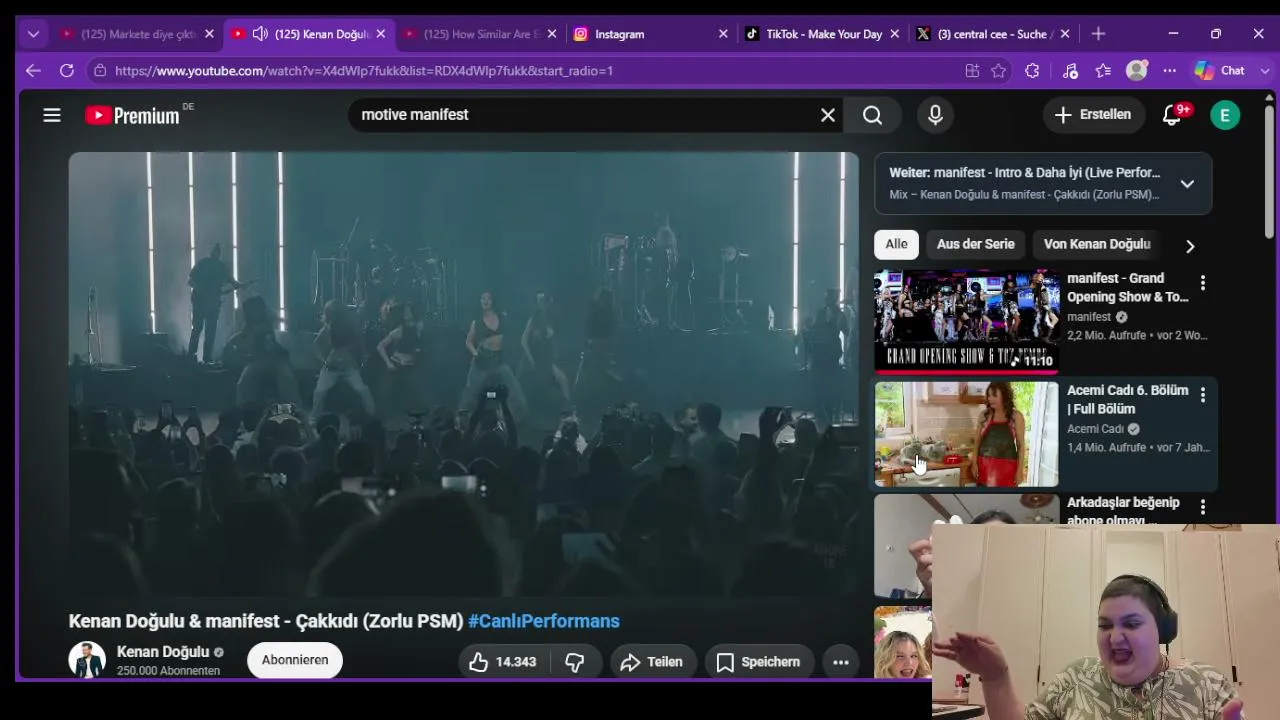Dislike the Kenan Doğulu video
The height and width of the screenshot is (720, 1280).
coord(574,662)
